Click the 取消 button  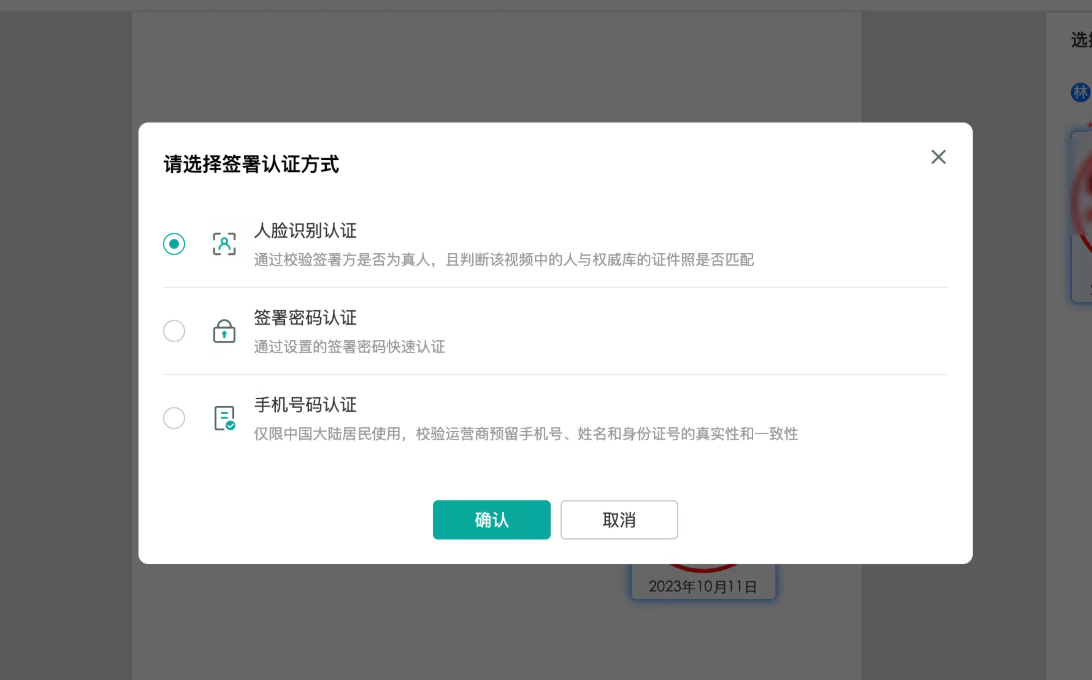tap(619, 519)
